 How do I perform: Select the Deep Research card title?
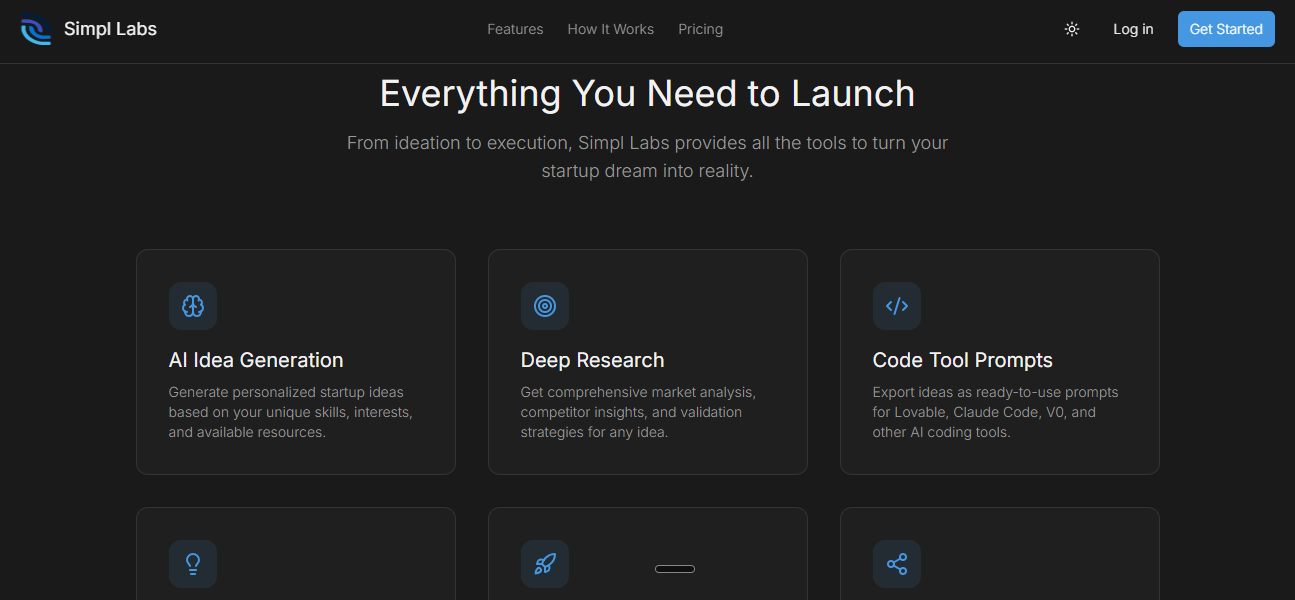[x=592, y=360]
